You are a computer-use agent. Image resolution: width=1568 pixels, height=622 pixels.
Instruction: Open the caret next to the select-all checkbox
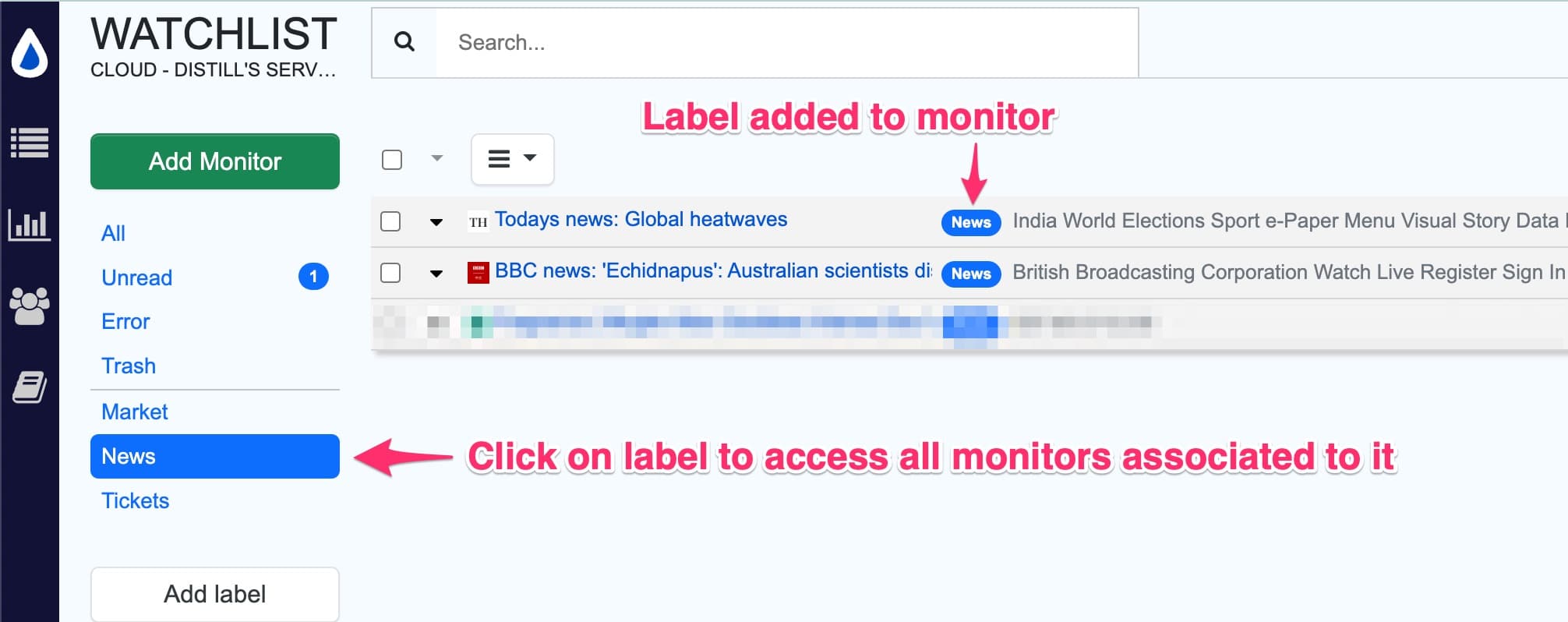(436, 159)
